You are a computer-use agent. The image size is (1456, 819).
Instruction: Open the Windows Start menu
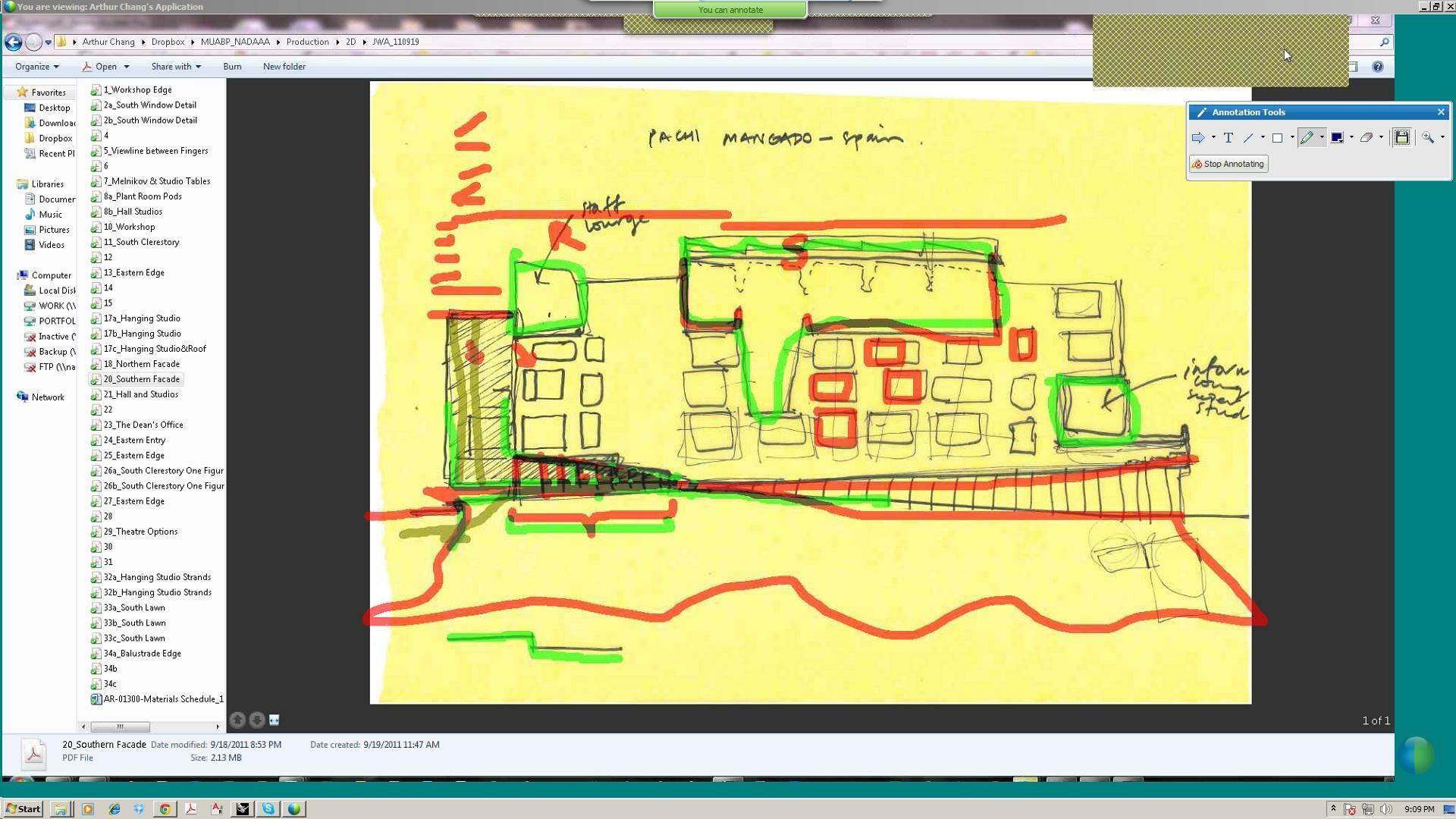(x=23, y=808)
